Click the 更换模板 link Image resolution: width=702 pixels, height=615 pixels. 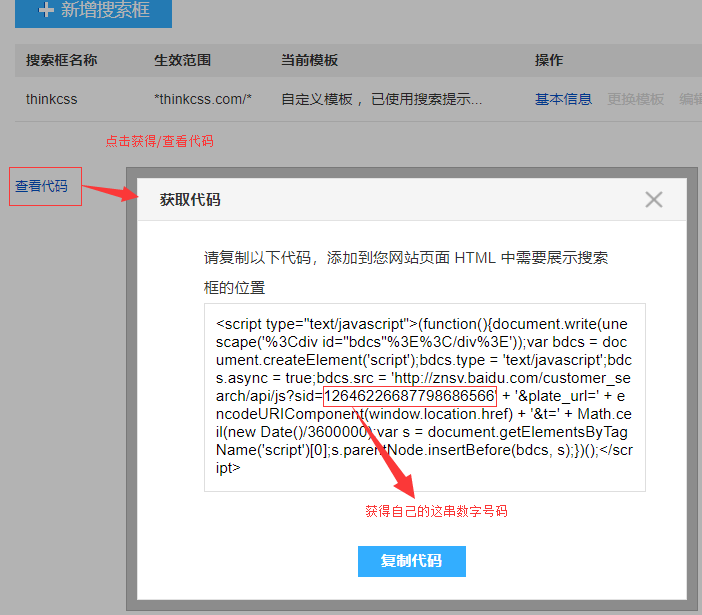(635, 99)
